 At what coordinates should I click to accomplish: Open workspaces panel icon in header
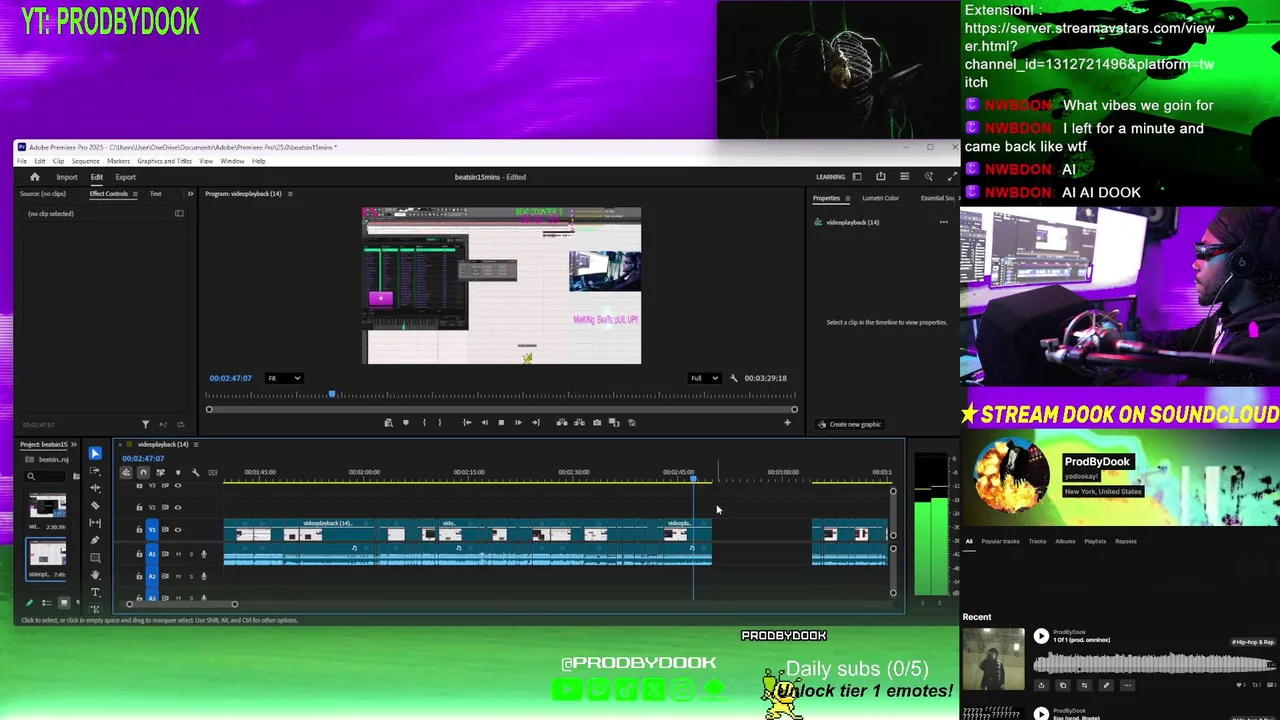855,177
